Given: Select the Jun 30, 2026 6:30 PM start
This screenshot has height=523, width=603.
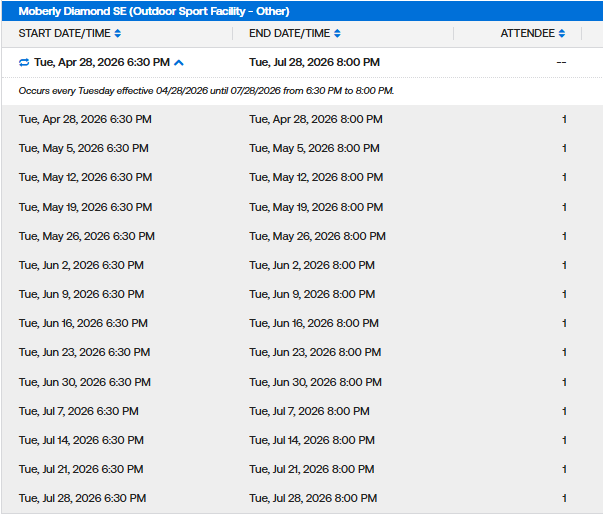Looking at the screenshot, I should point(84,382).
